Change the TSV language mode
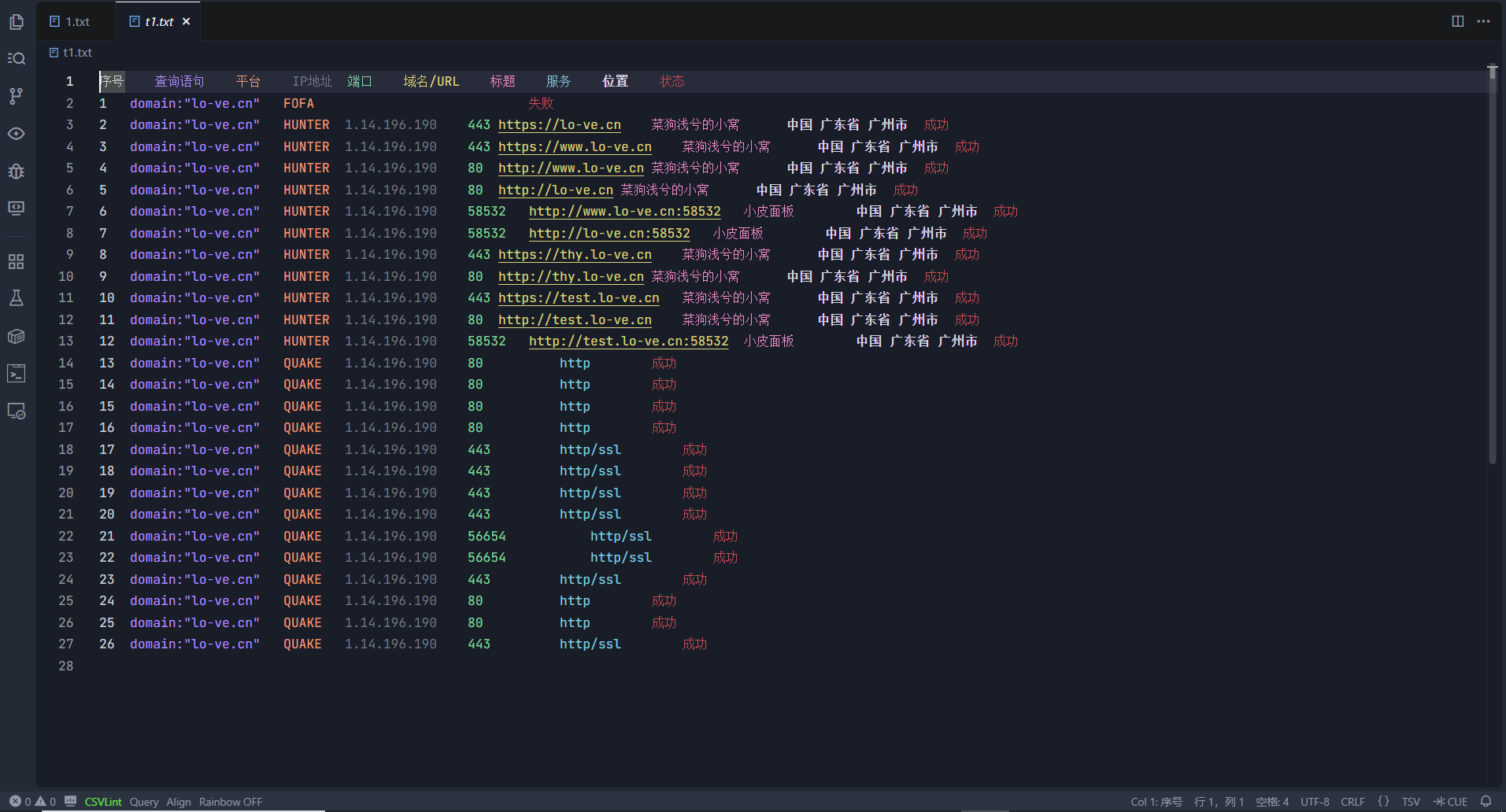The image size is (1506, 812). 1411,802
